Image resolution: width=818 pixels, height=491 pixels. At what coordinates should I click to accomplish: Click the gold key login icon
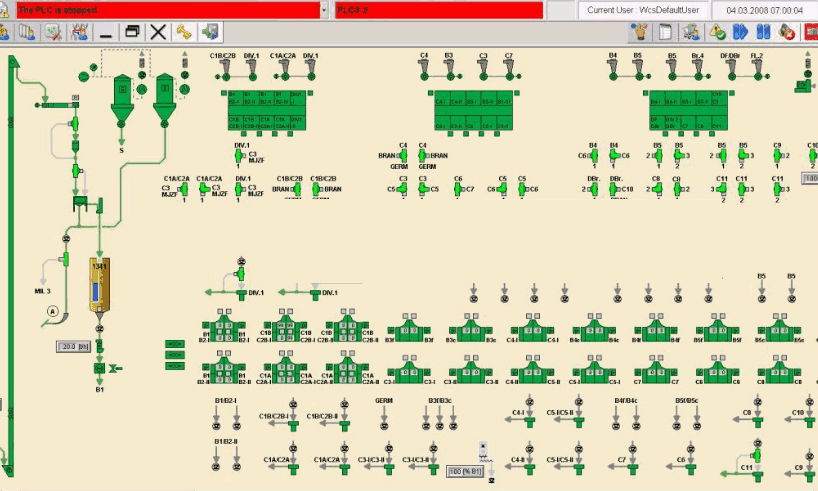click(184, 32)
